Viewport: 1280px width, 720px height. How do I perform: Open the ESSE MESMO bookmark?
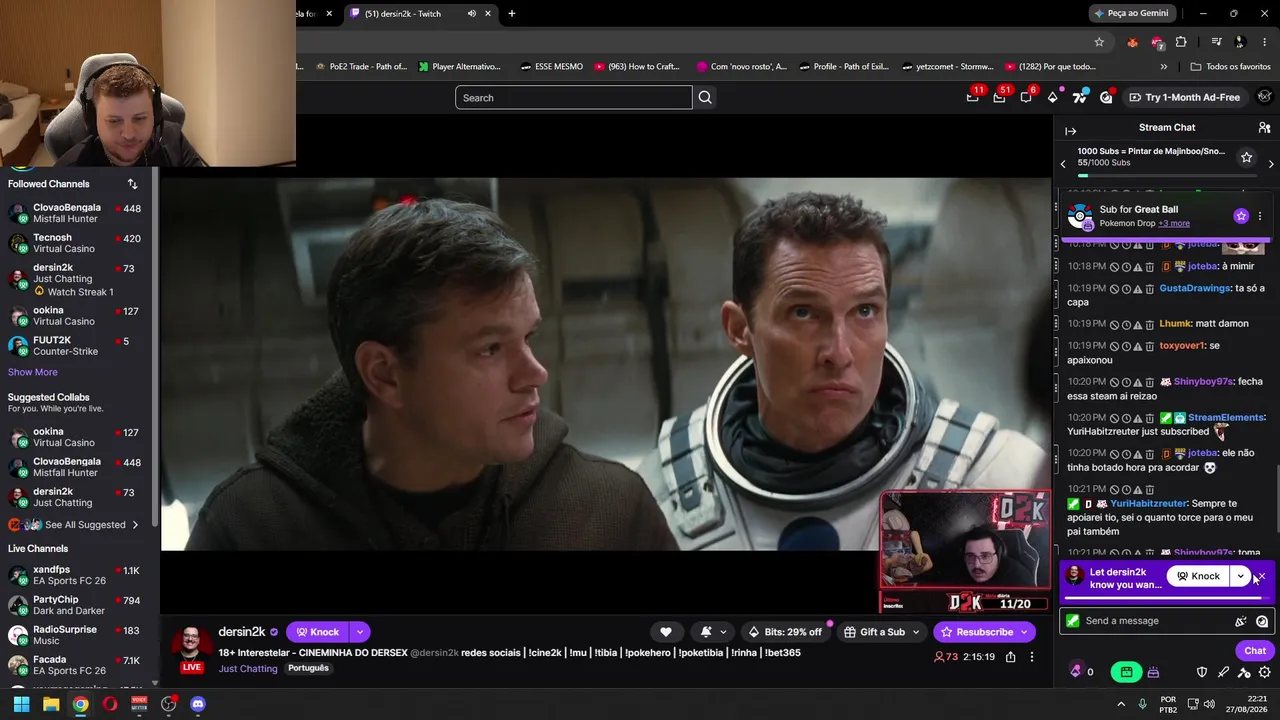551,67
